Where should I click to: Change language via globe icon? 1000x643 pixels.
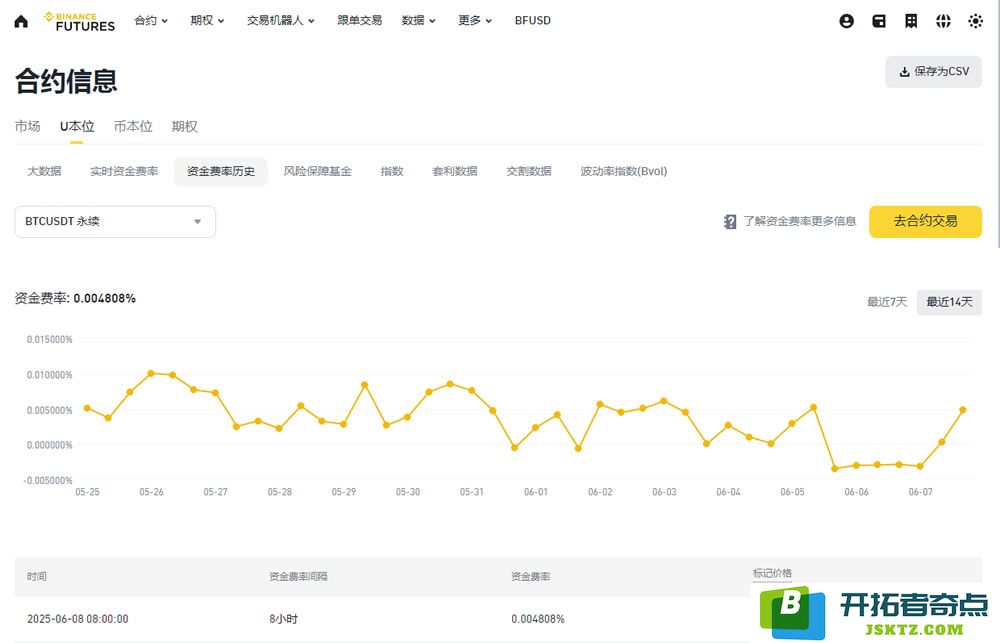click(x=943, y=21)
